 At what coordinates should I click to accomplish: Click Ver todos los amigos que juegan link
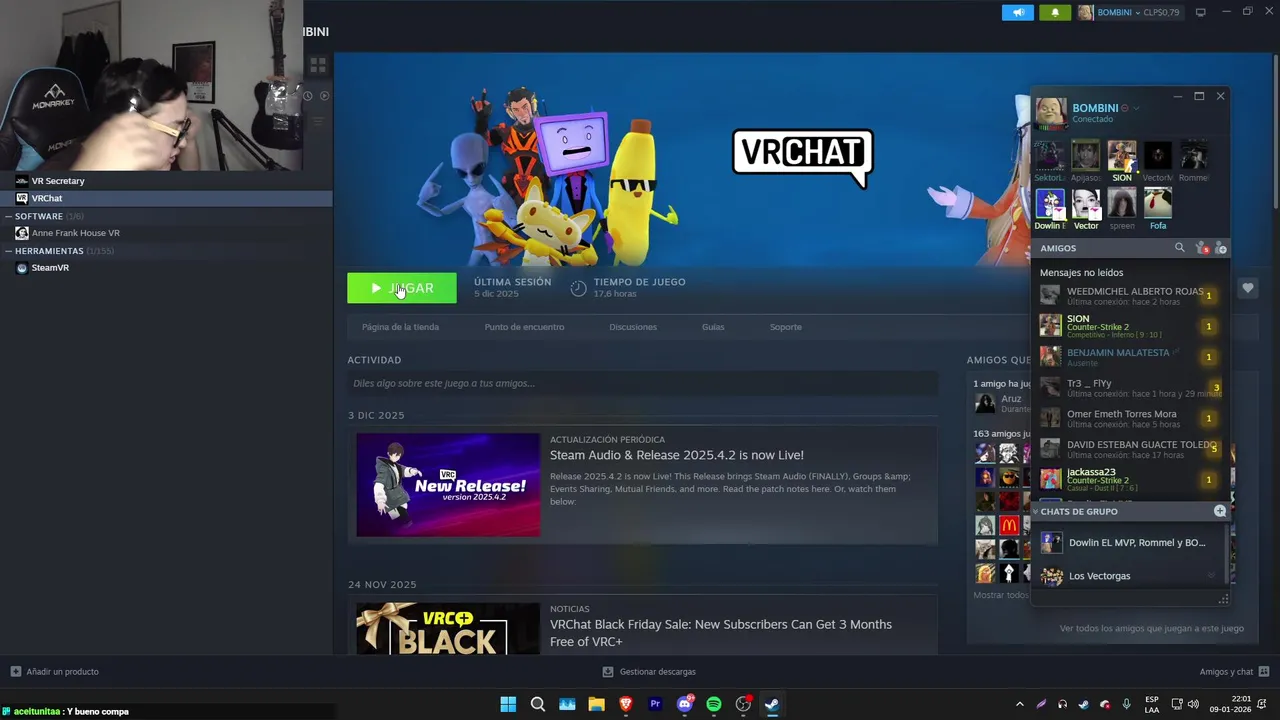coord(1152,628)
